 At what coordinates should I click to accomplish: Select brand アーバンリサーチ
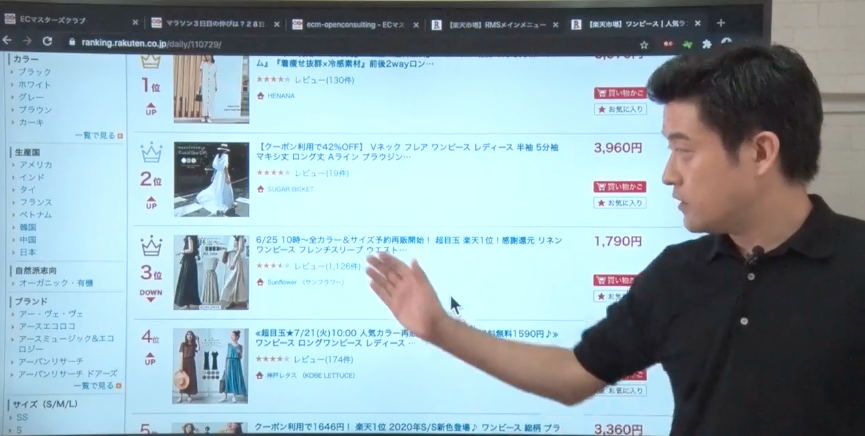click(51, 361)
